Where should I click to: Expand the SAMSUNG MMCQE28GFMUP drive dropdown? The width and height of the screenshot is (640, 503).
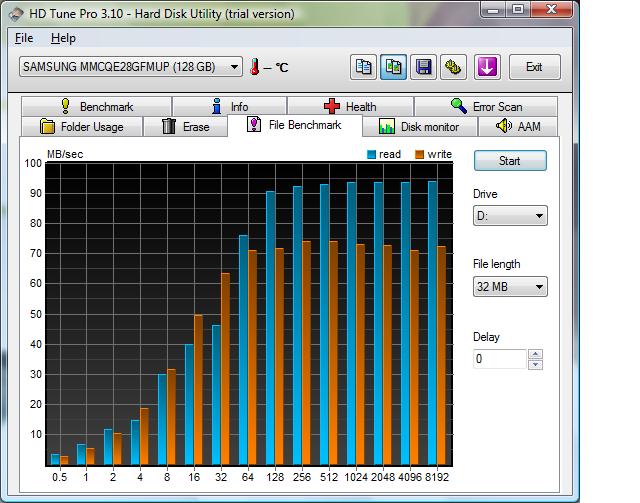point(235,67)
